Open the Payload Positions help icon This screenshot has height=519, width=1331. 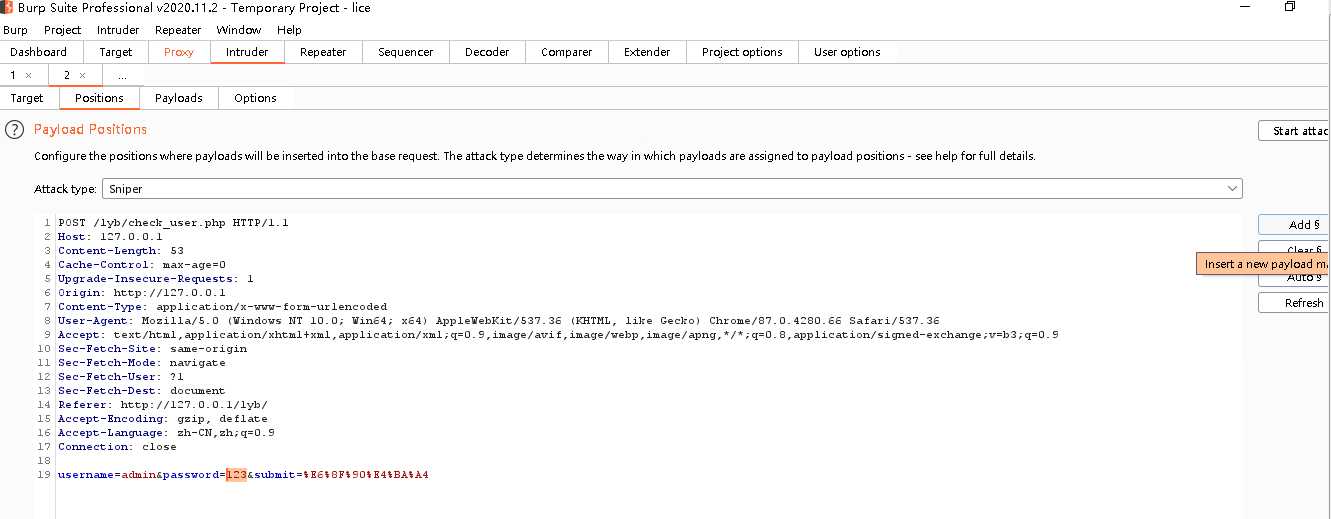point(14,130)
